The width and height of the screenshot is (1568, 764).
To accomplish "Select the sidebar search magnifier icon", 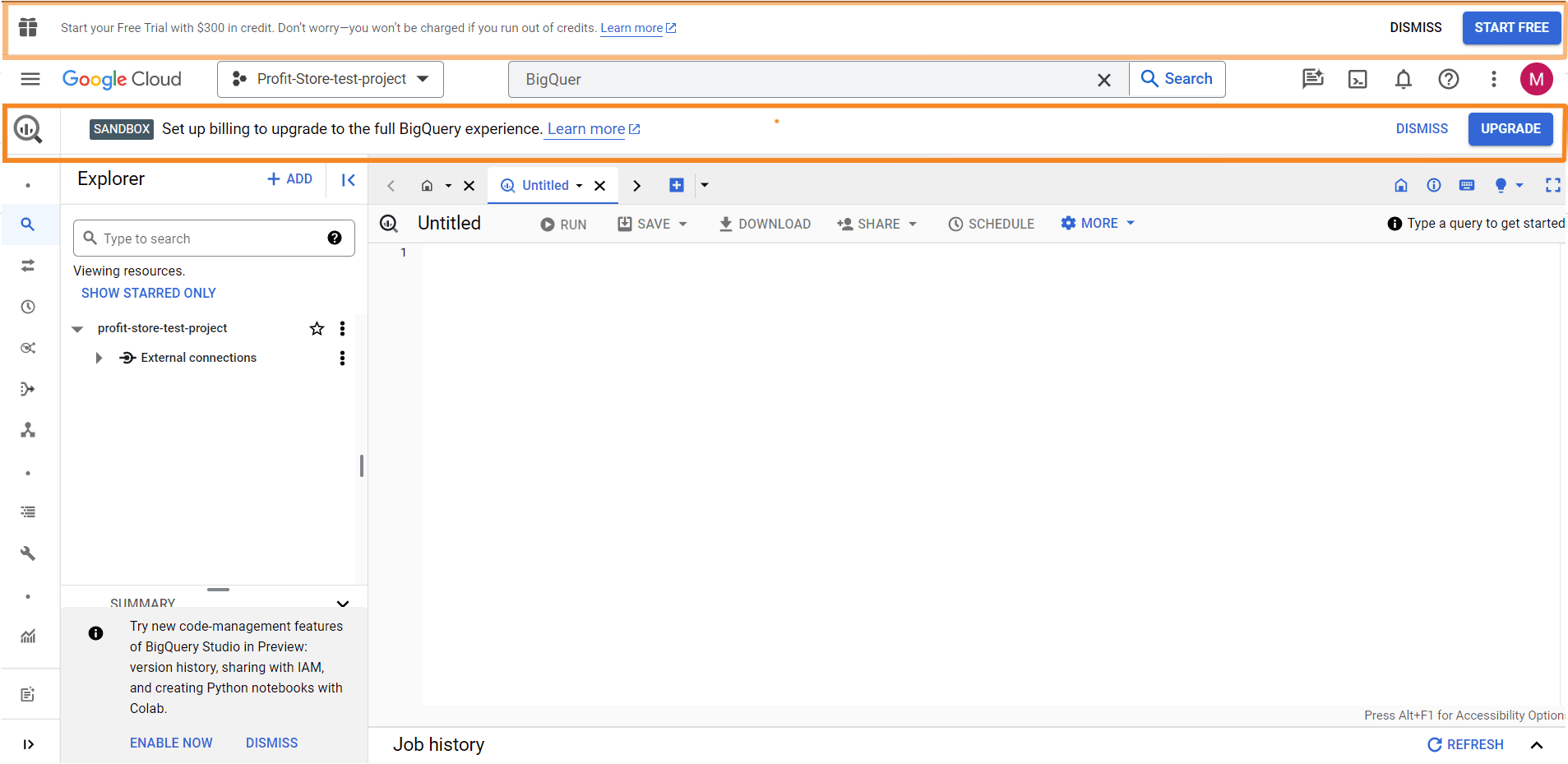I will point(28,224).
